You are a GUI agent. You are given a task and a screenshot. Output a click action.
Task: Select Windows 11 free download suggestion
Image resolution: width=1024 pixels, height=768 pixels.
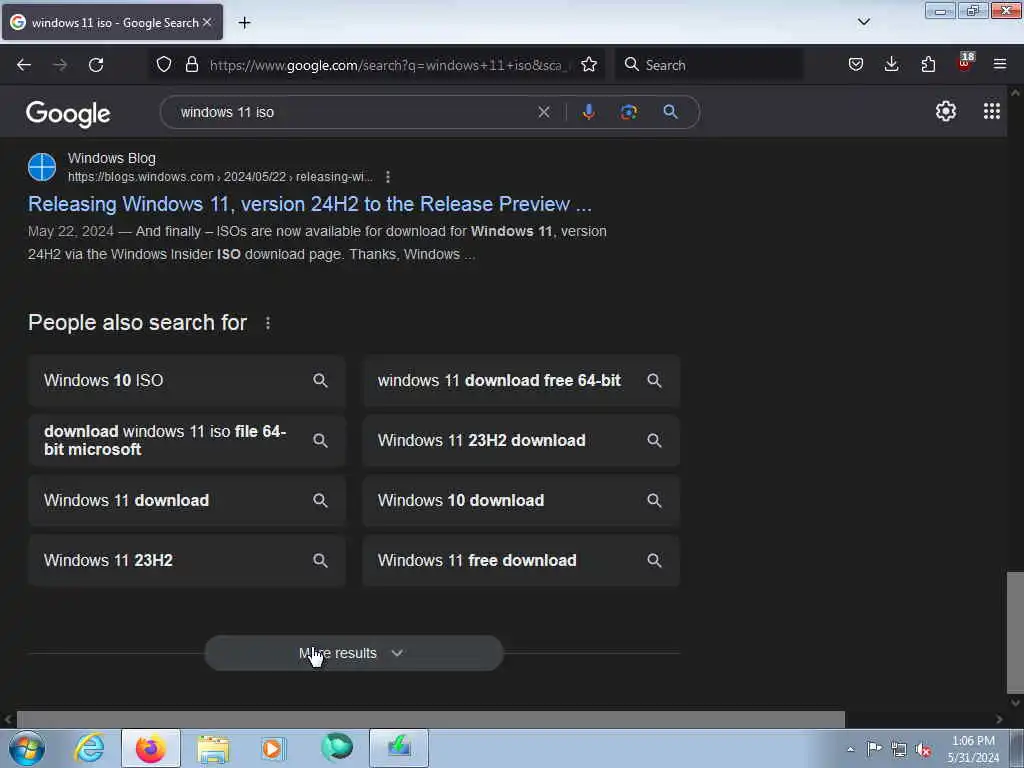pos(521,561)
